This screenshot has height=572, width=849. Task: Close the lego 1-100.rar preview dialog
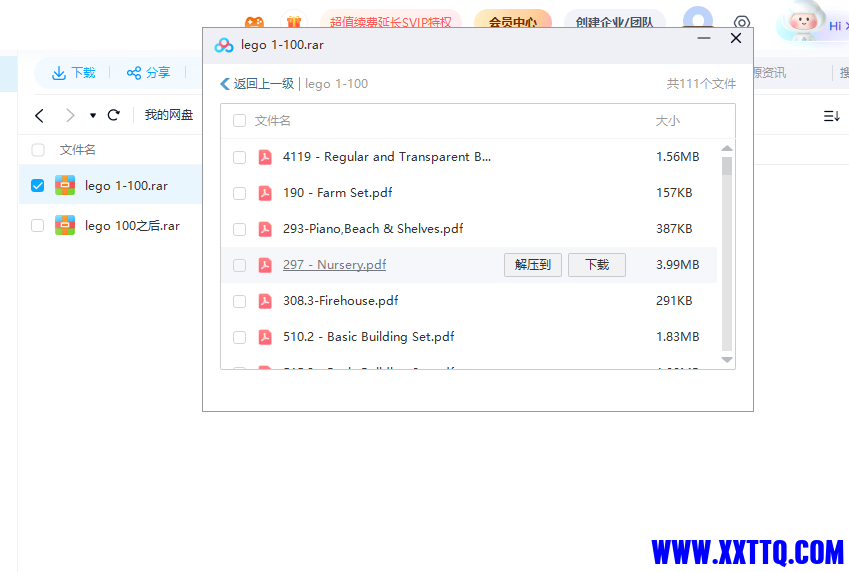point(736,38)
